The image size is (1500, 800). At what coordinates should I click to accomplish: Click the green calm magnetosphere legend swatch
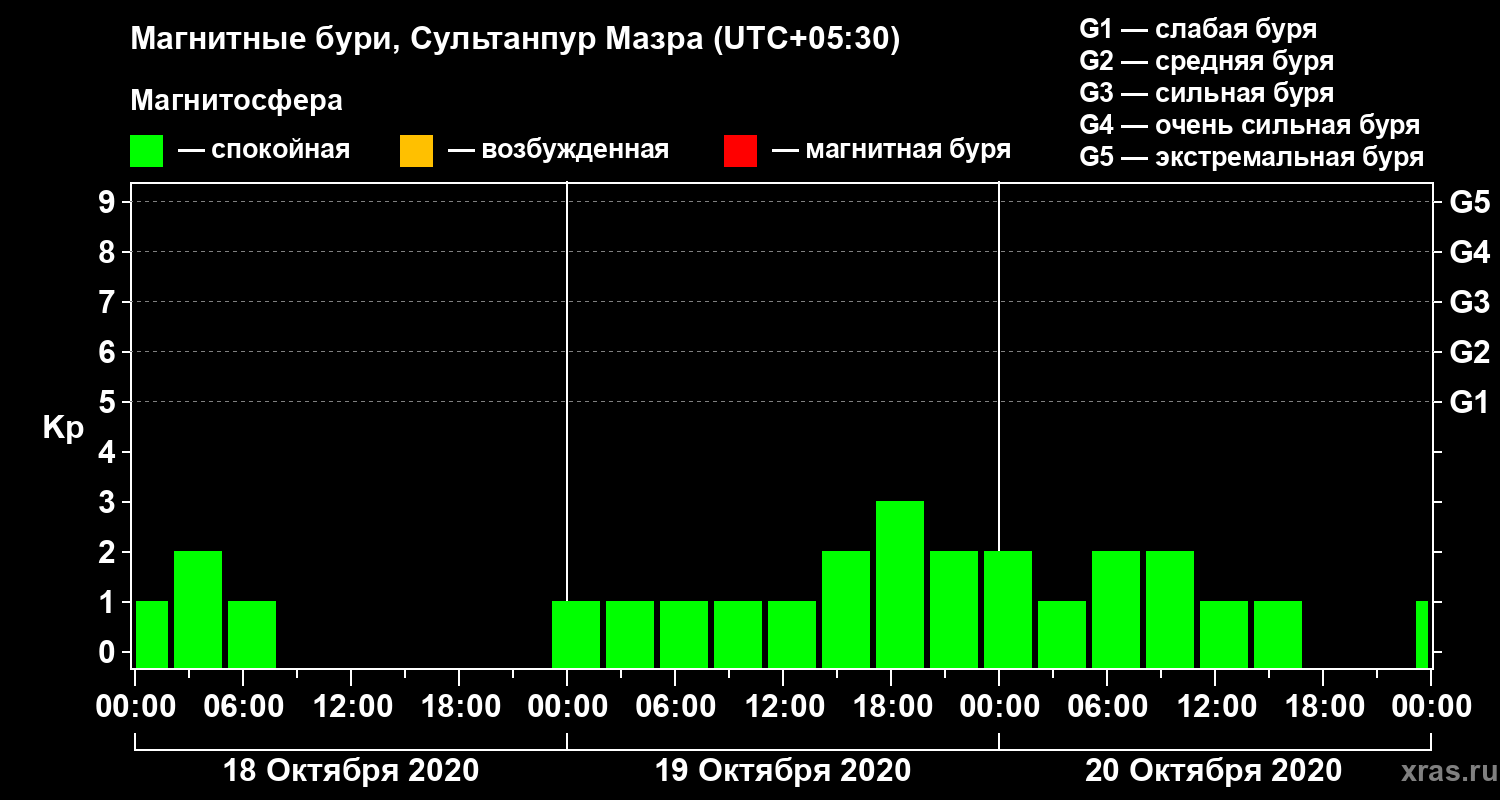[x=147, y=151]
